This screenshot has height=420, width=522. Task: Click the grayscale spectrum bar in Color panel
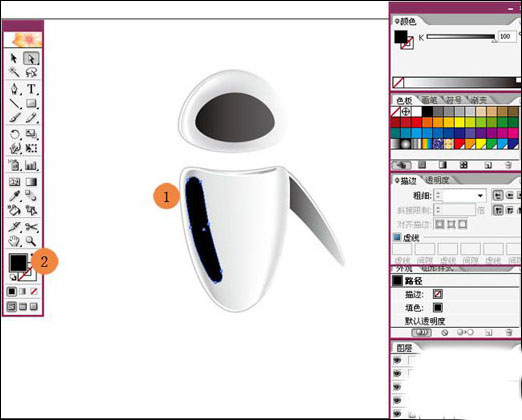(462, 82)
